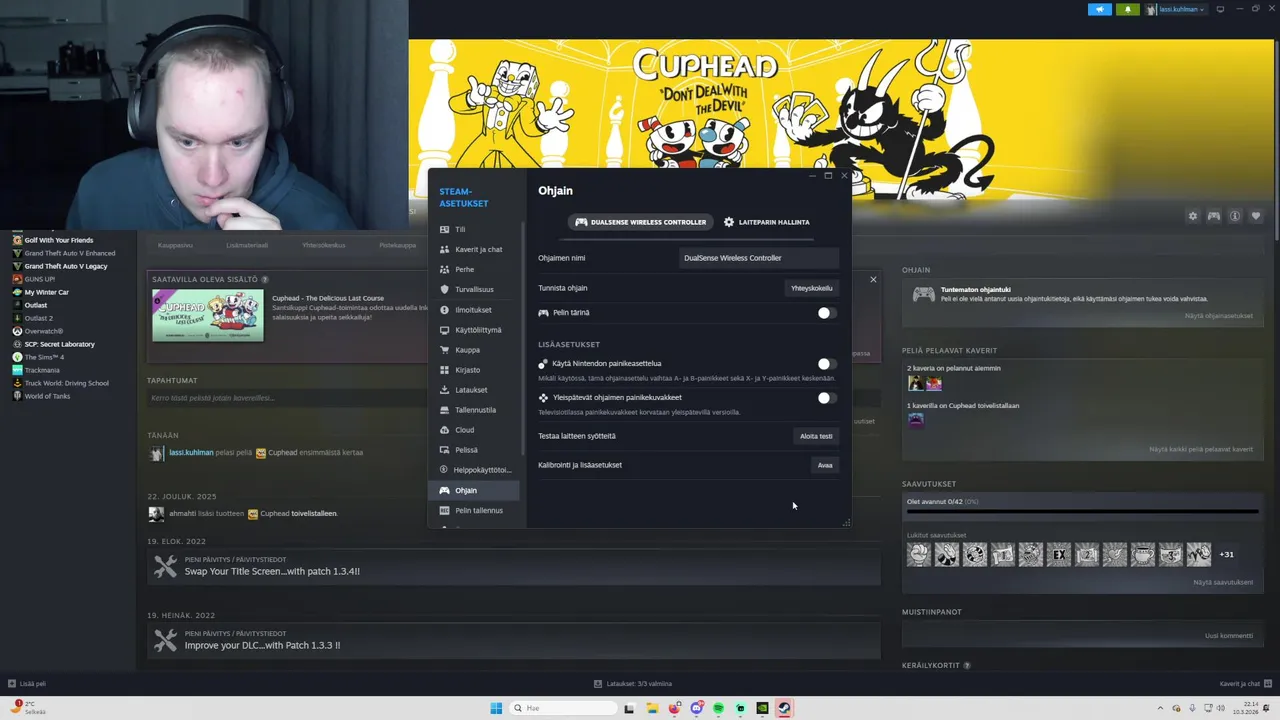Click Uusi kommentti button

(x=1229, y=636)
